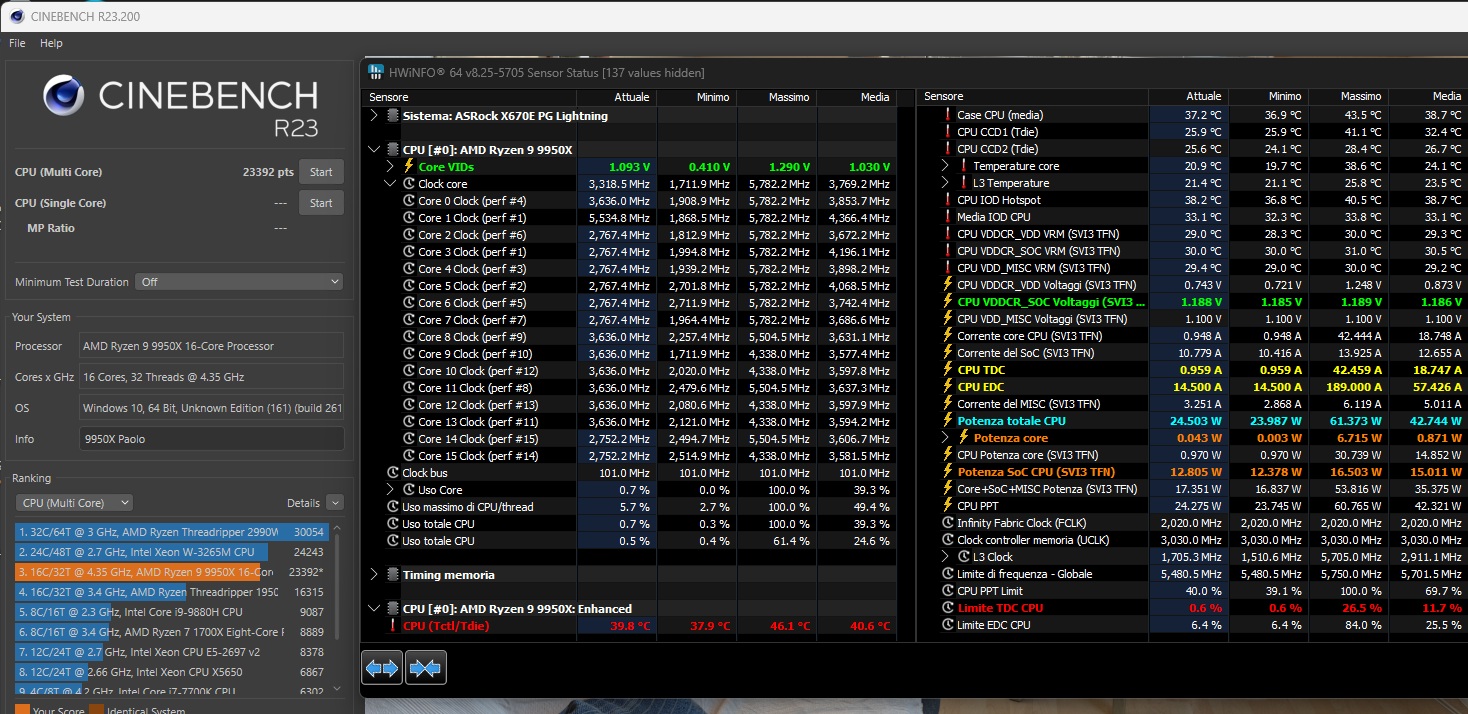This screenshot has height=714, width=1468.
Task: Expand the Potenza core node
Action: 946,438
